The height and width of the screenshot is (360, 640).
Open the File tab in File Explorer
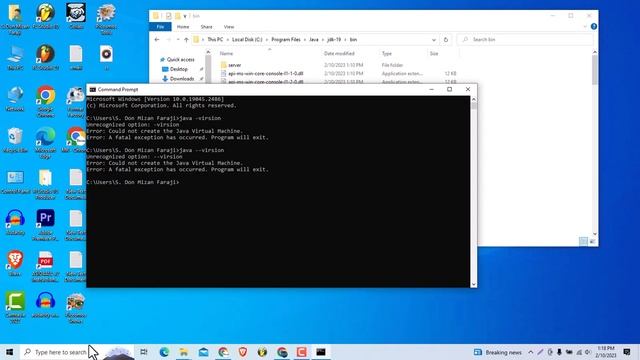click(160, 27)
